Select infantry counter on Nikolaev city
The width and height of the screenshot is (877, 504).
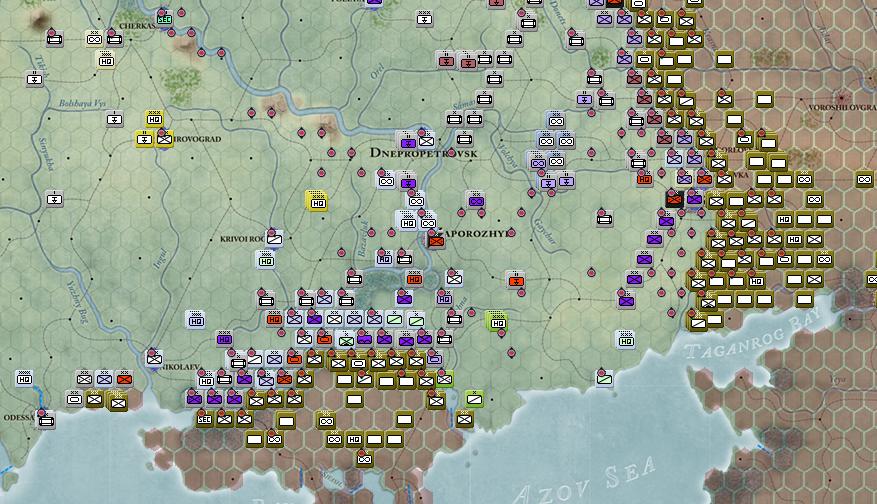(x=154, y=358)
